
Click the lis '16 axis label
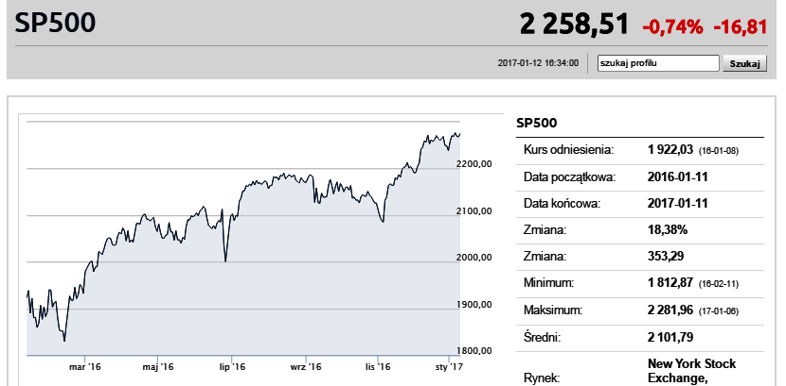[x=377, y=367]
